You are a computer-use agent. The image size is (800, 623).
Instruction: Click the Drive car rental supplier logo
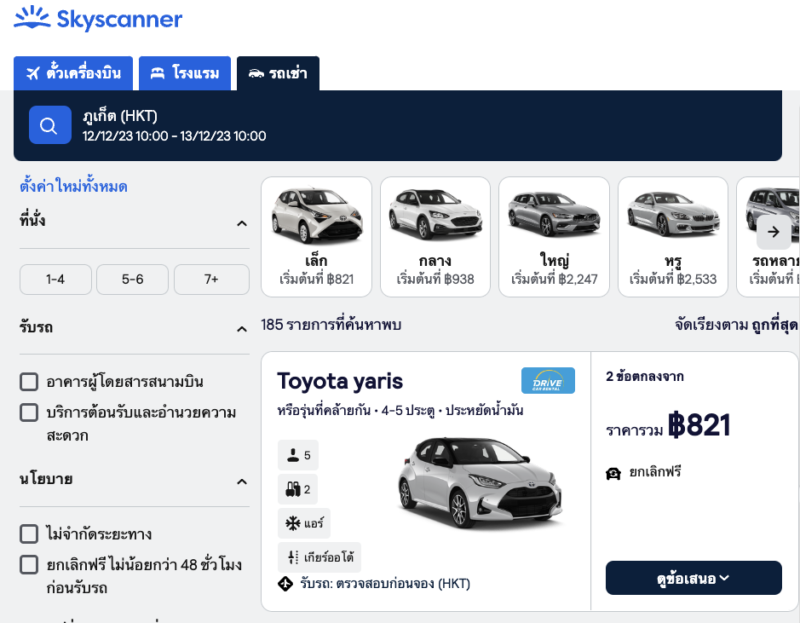(x=548, y=381)
